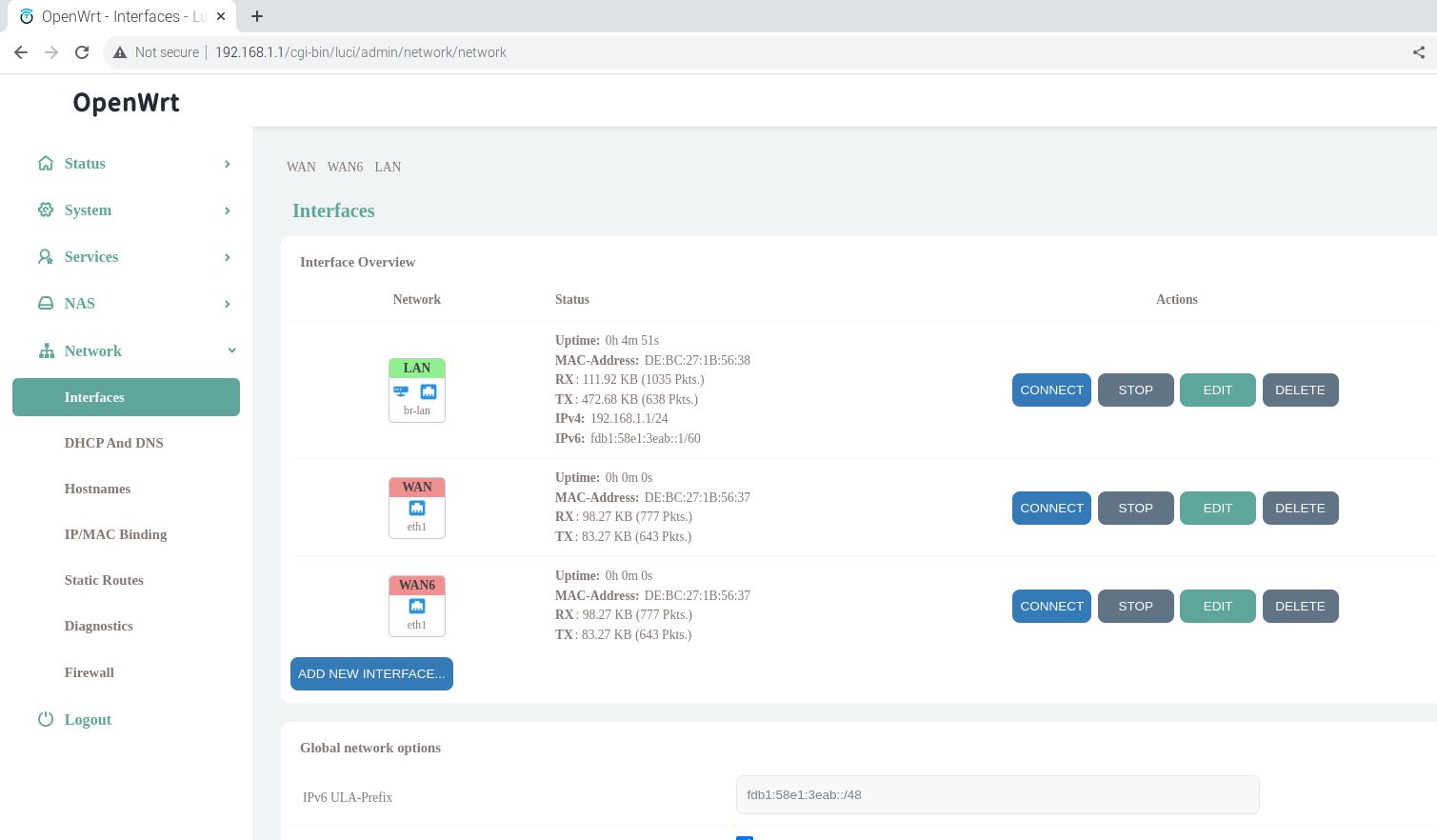Stop the WAN interface

coord(1135,508)
